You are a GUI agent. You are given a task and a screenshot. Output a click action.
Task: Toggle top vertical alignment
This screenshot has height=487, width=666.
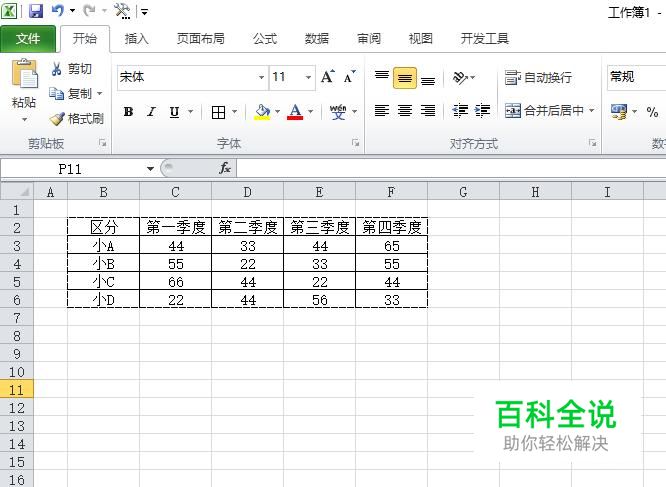382,77
